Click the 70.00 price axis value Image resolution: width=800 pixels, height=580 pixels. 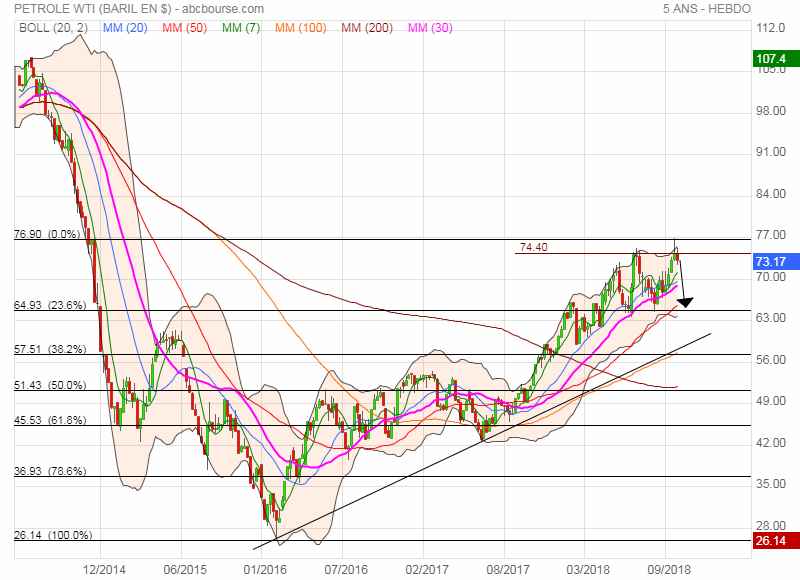[x=770, y=277]
